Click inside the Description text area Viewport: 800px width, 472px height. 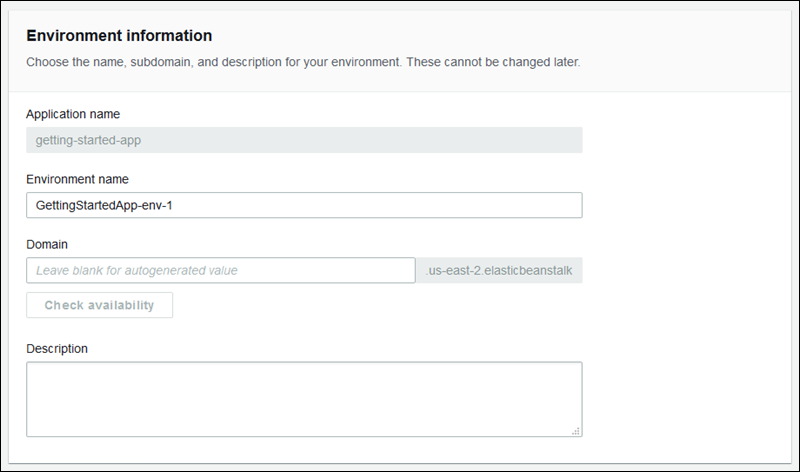point(304,399)
